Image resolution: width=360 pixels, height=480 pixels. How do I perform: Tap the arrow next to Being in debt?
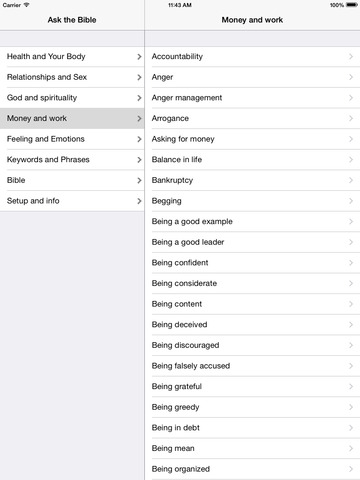point(351,428)
